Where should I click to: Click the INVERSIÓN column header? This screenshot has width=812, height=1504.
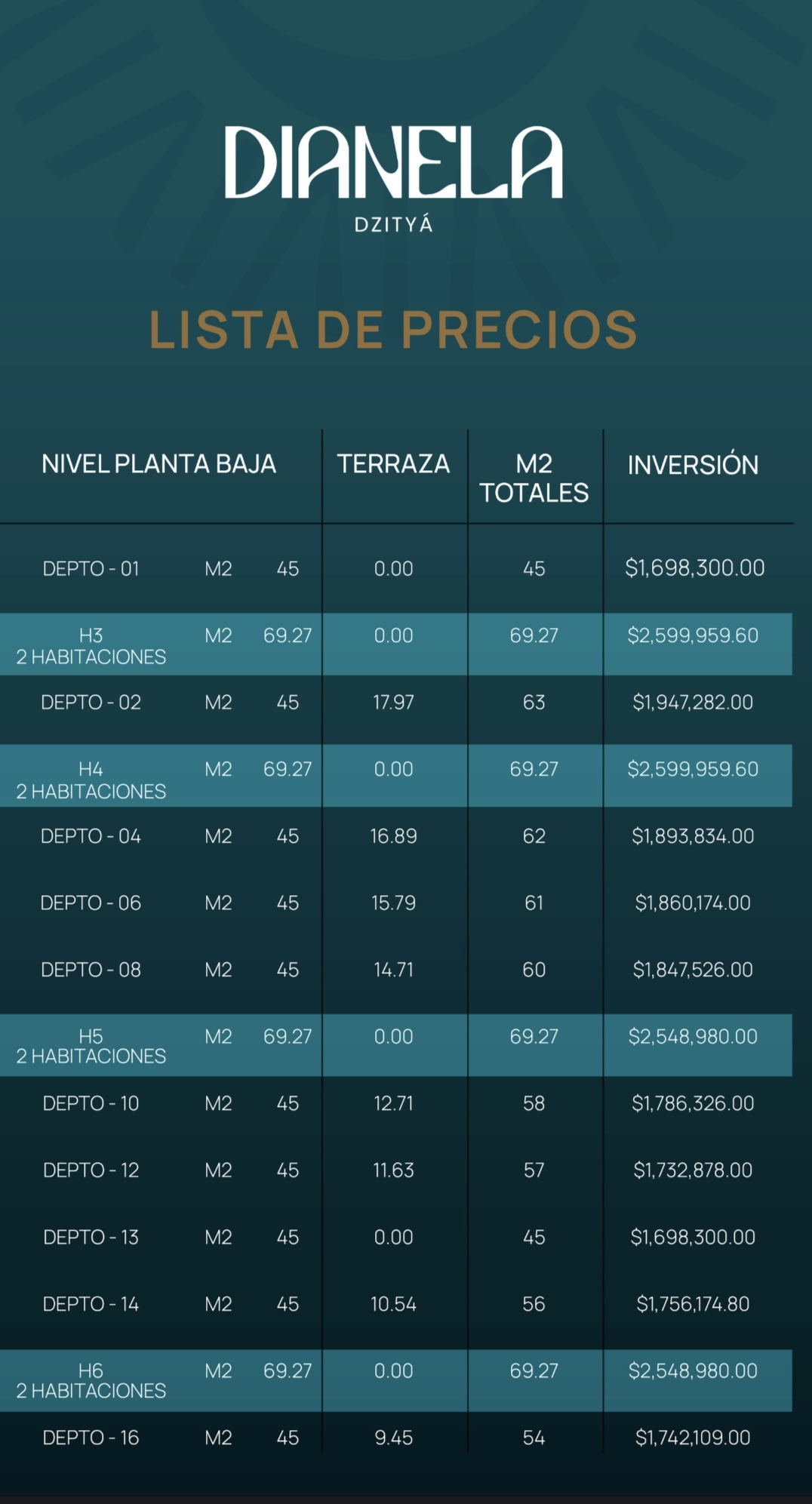693,464
